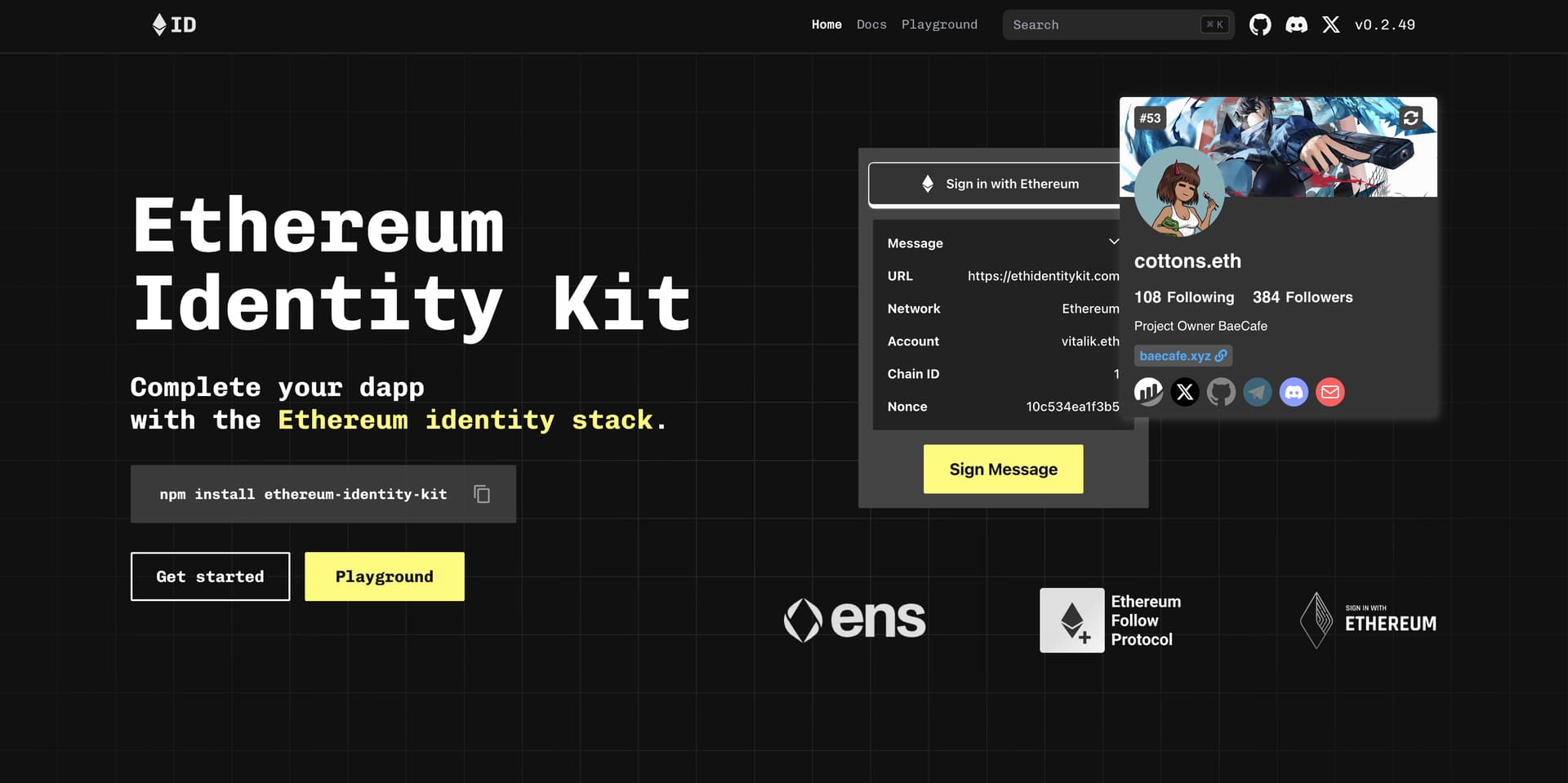
Task: Click the Sign Message button
Action: click(x=1003, y=469)
